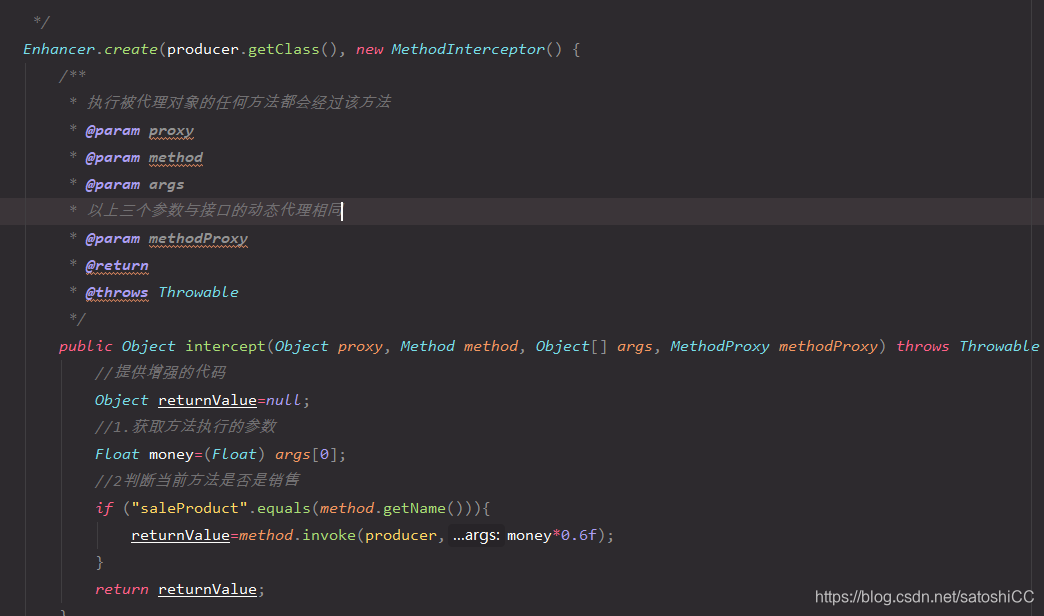Click the 'null' literal
1044x616 pixels.
(284, 400)
